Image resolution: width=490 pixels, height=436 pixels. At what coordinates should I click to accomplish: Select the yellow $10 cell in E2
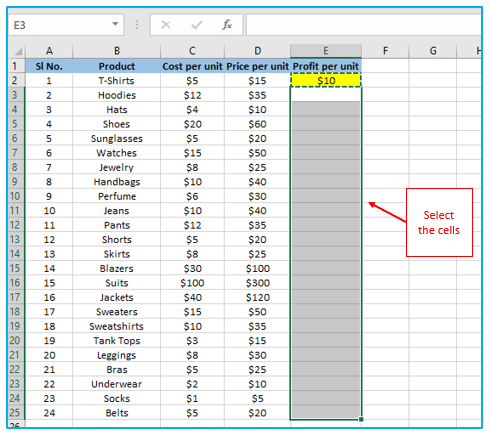(x=326, y=80)
